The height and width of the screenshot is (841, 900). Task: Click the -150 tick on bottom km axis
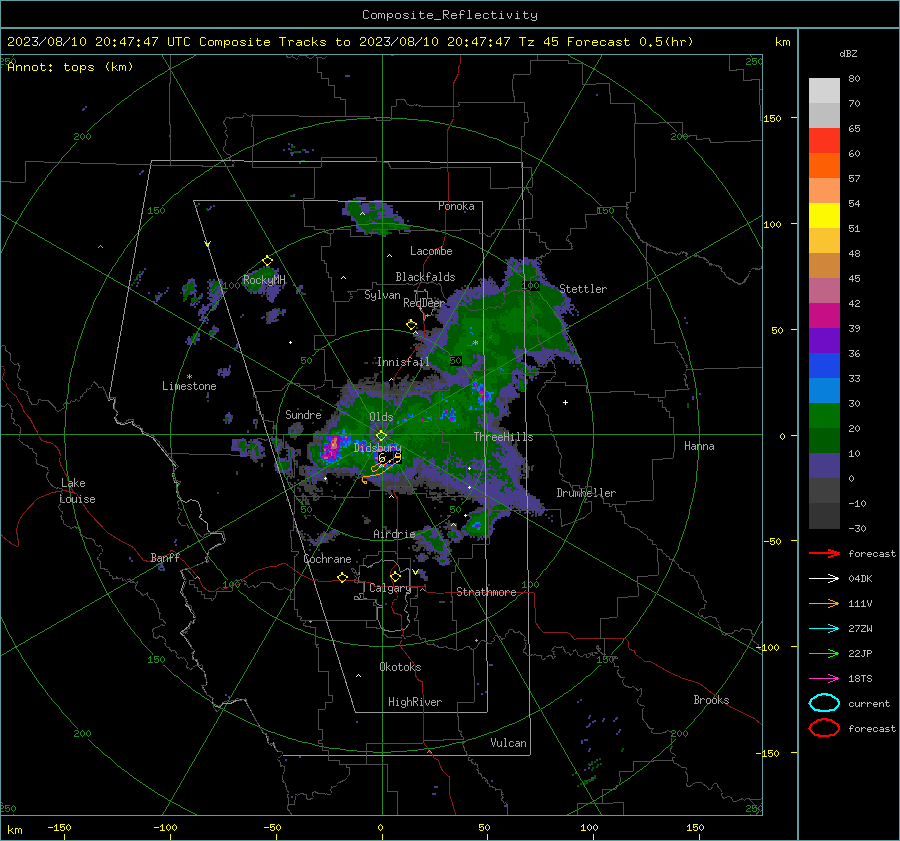tap(59, 827)
